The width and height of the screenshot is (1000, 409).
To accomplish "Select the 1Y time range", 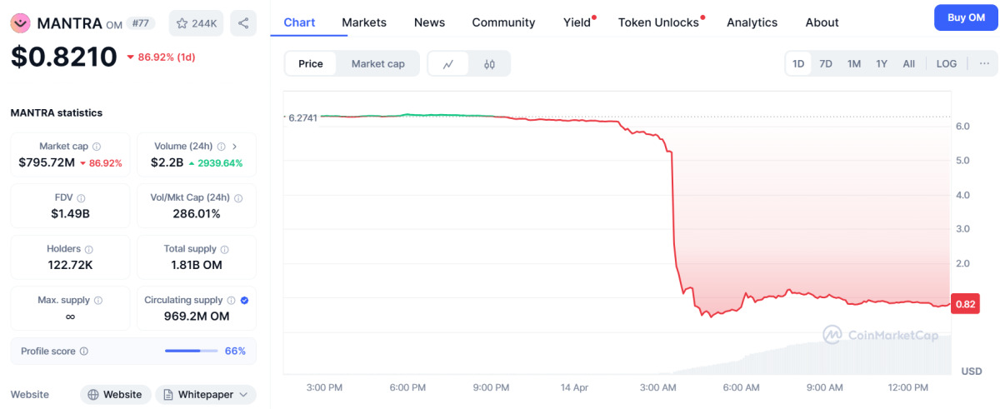I will (881, 64).
